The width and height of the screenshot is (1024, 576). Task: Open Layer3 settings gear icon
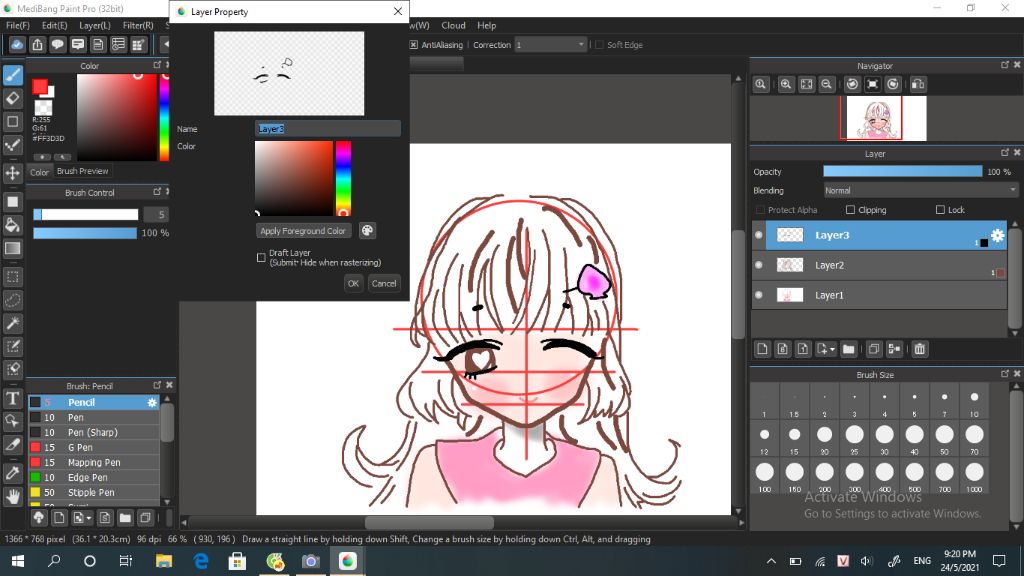(x=997, y=236)
